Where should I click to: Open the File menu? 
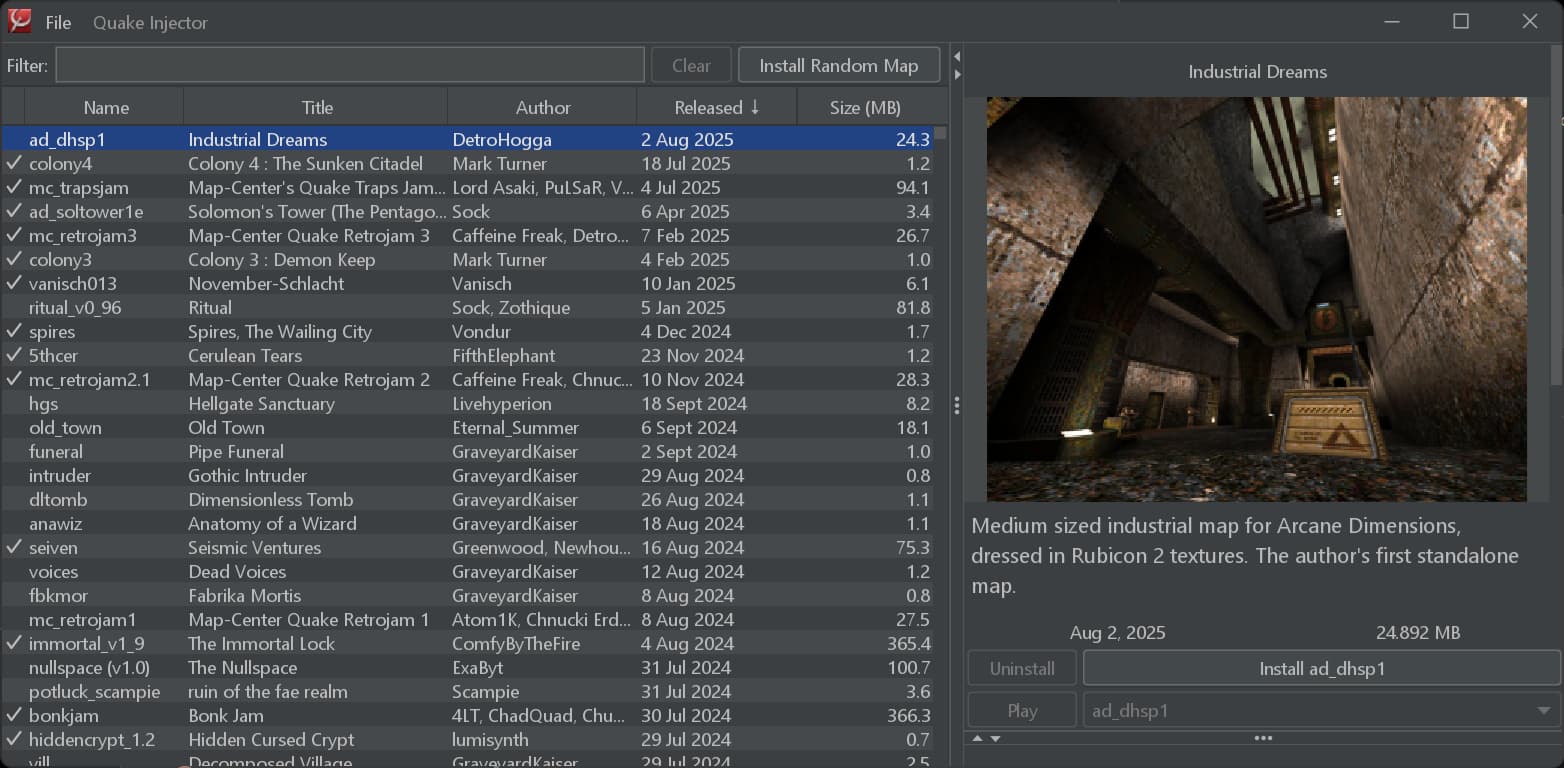(x=58, y=22)
